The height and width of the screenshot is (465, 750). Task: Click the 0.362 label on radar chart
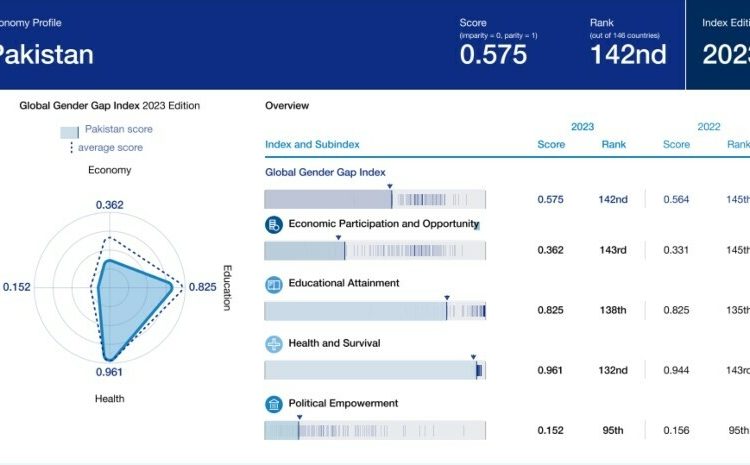point(110,205)
